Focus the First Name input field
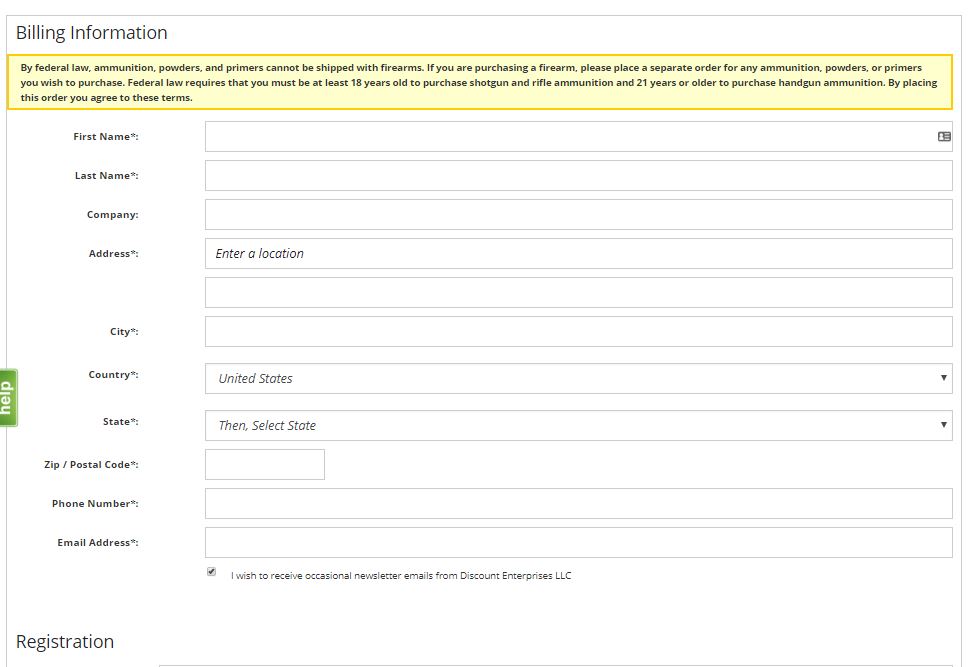This screenshot has width=969, height=667. 578,137
